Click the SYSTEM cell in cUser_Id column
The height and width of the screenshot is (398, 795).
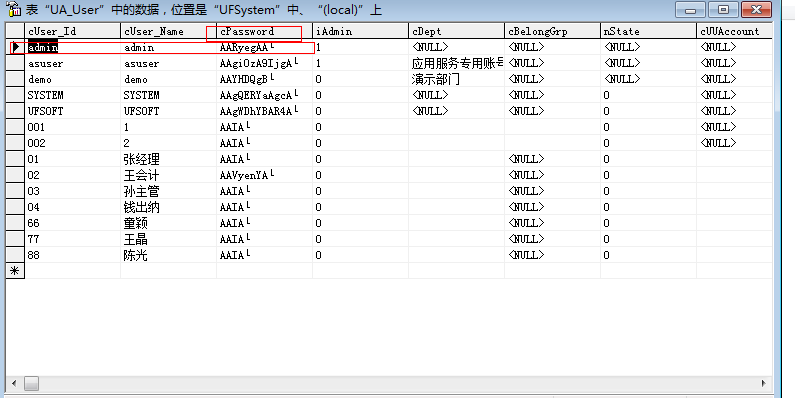(73, 95)
